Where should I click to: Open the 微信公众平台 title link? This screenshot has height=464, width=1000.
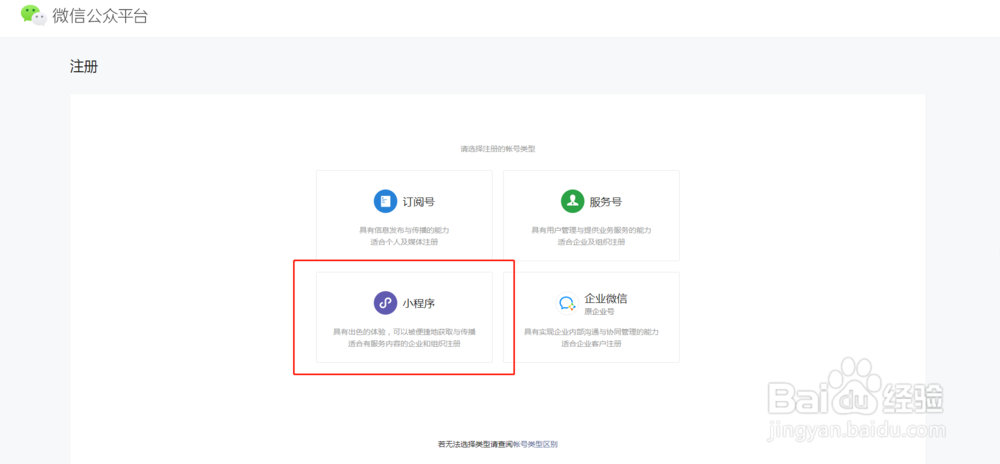(x=100, y=16)
